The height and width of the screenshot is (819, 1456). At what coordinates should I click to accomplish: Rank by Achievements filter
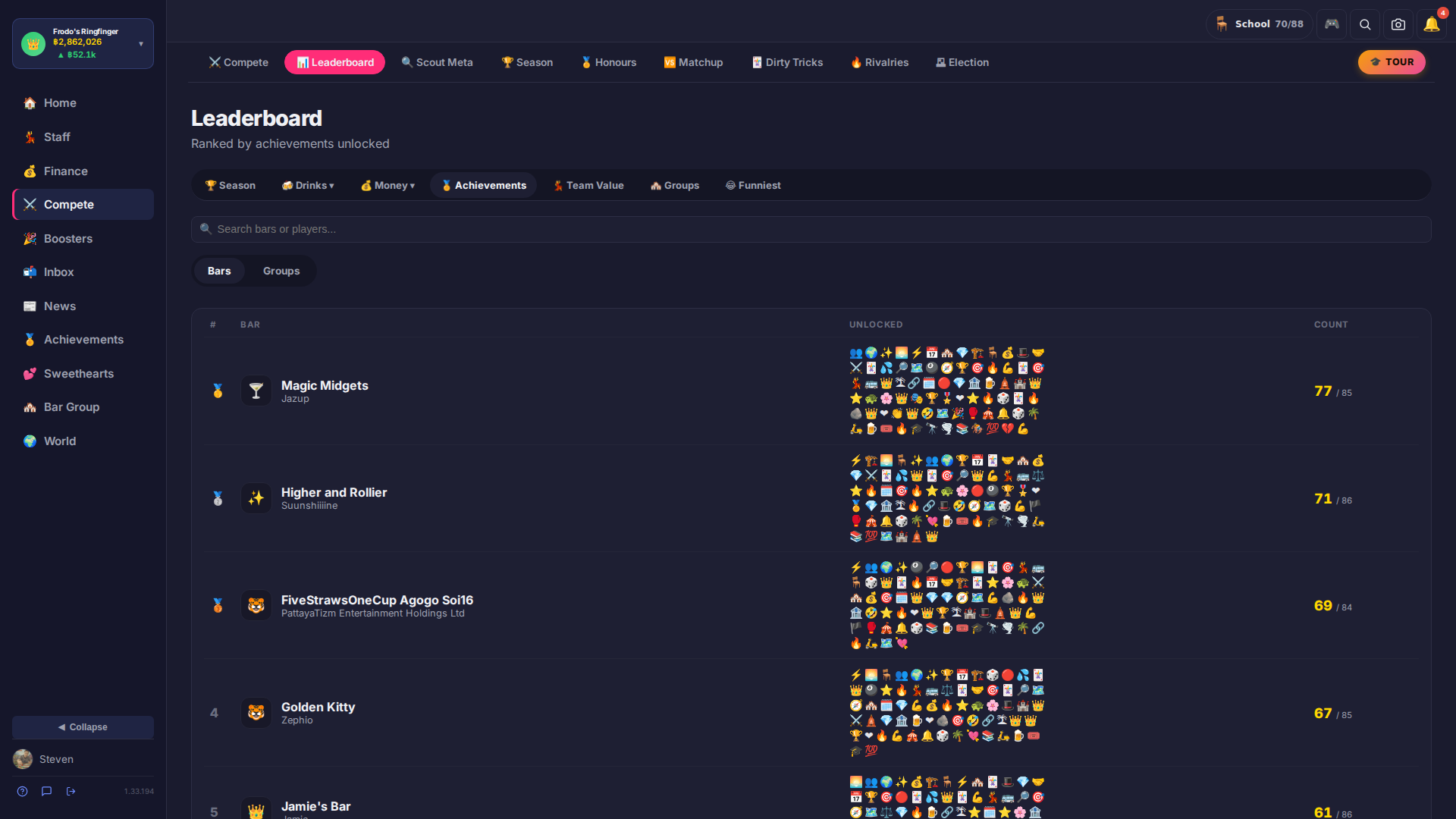(x=484, y=185)
